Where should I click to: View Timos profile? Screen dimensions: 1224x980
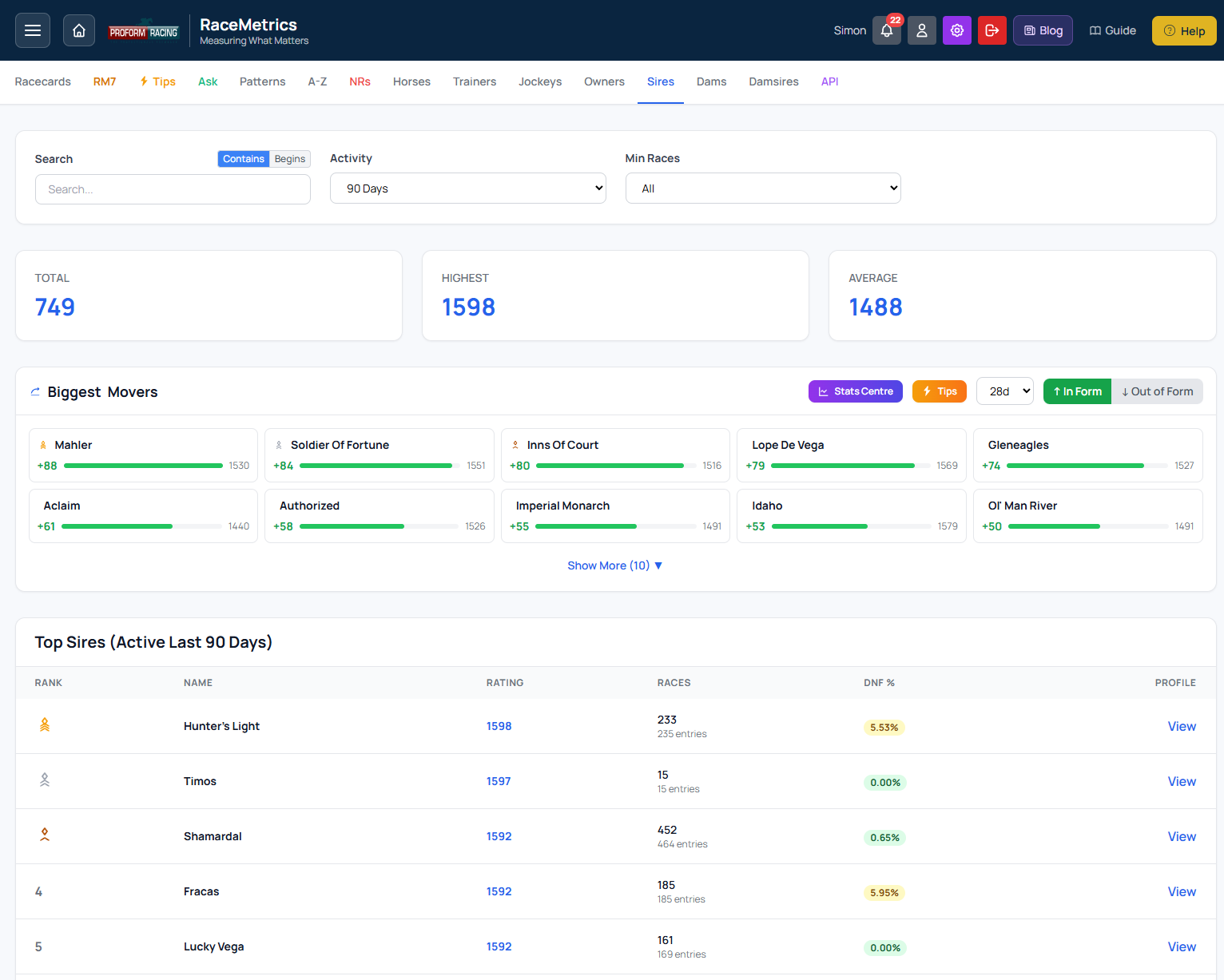[x=1182, y=781]
